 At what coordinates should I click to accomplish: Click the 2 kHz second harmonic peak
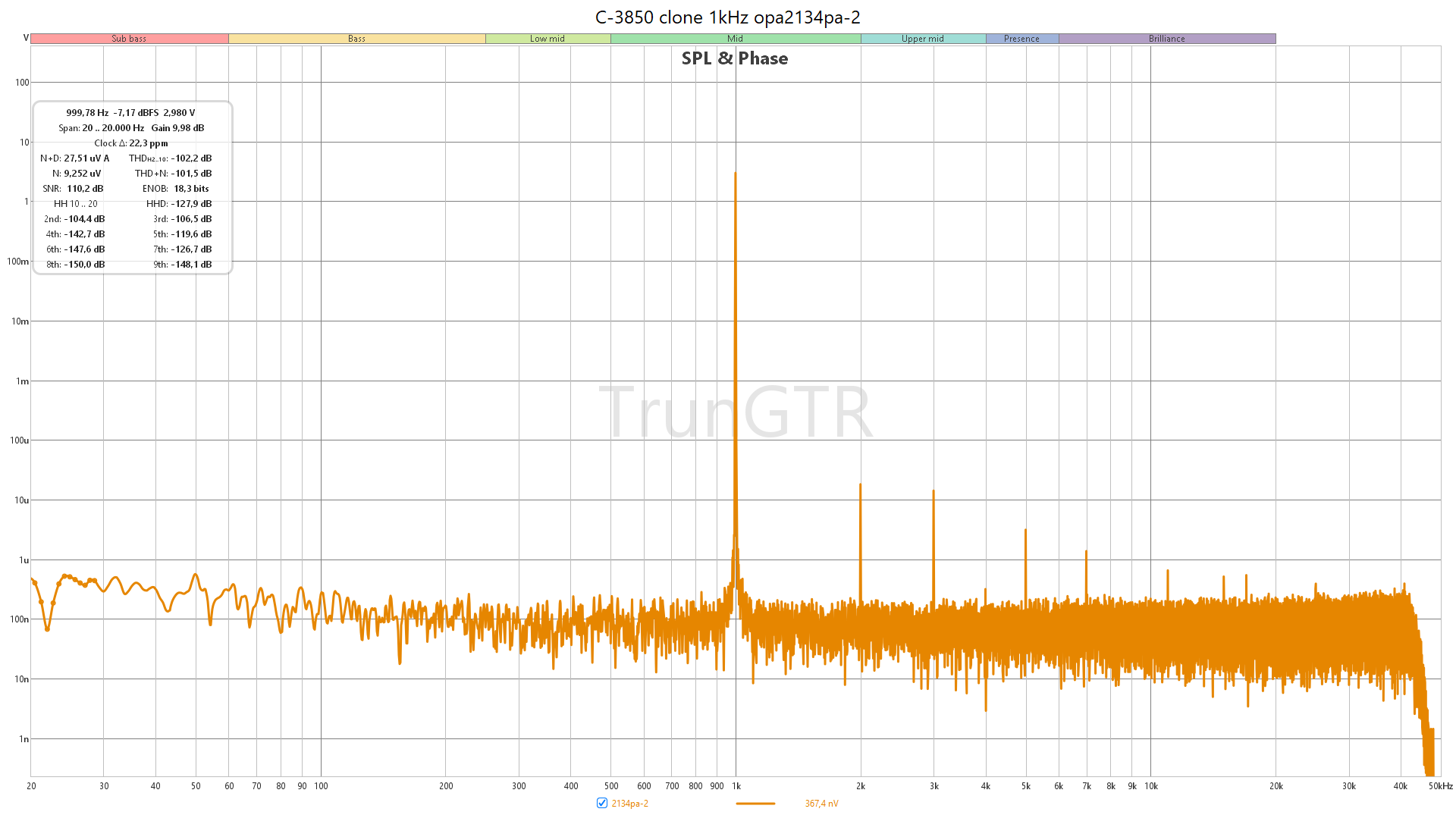(x=860, y=485)
